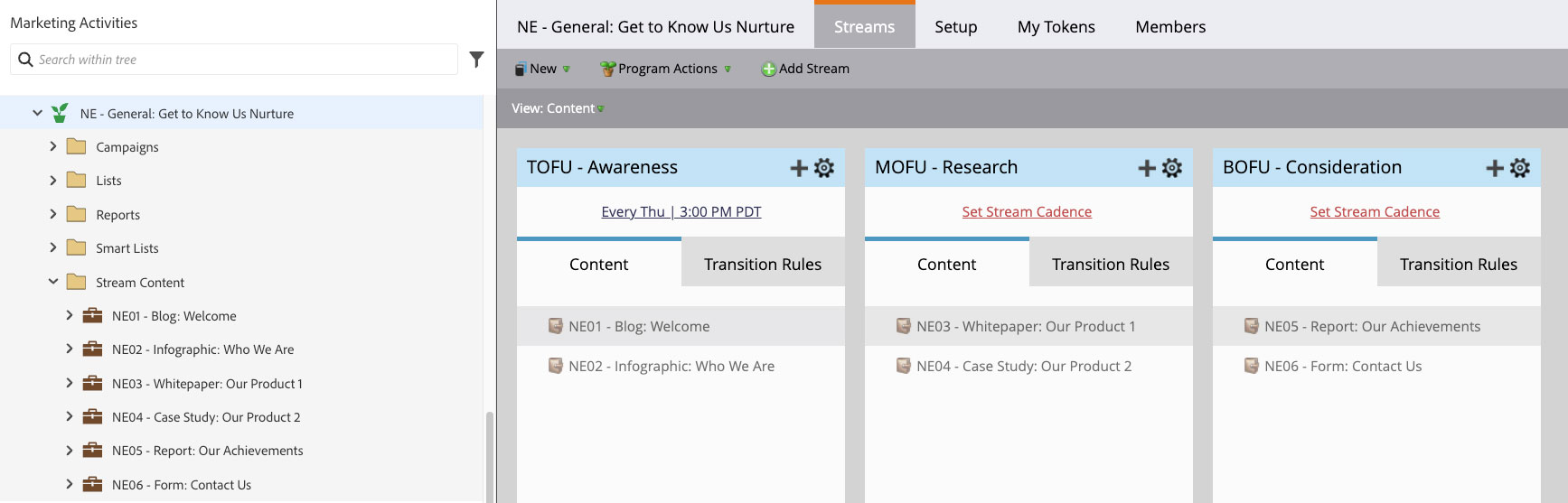Screen dimensions: 1568x503
Task: Collapse the Stream Content folder
Action: (x=53, y=282)
